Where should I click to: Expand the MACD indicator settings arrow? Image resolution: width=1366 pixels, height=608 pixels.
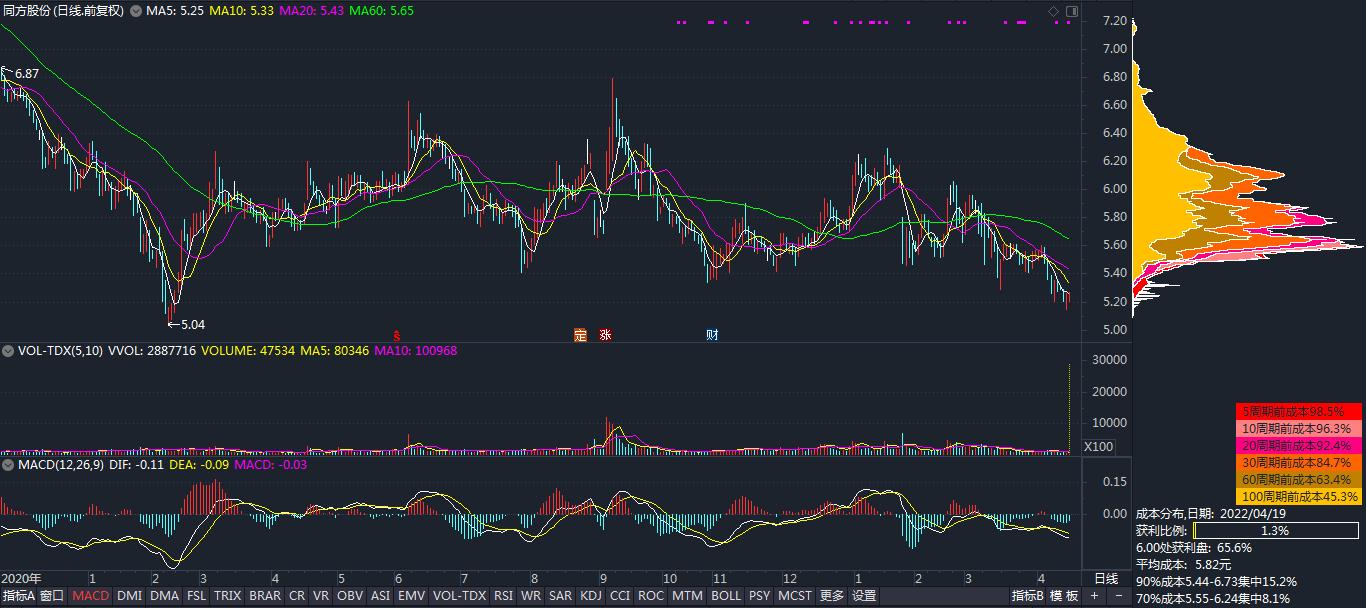pos(8,465)
